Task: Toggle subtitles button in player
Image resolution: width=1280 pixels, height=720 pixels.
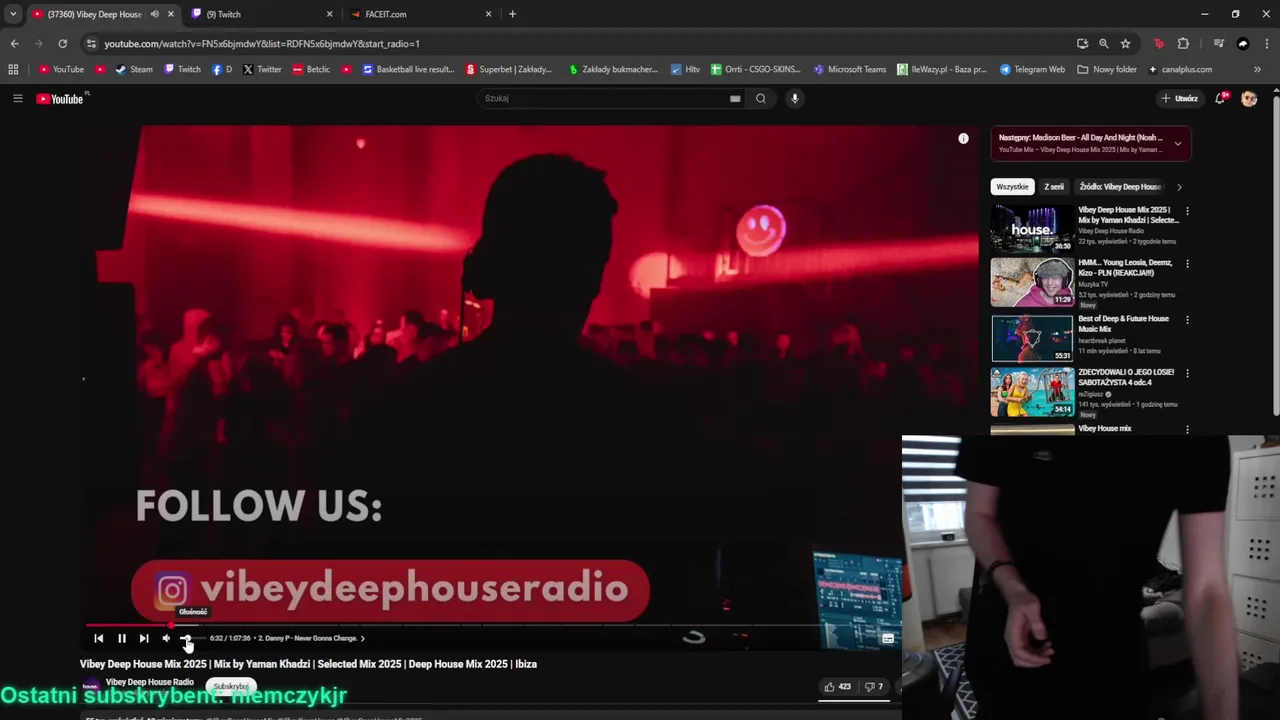Action: (x=887, y=638)
